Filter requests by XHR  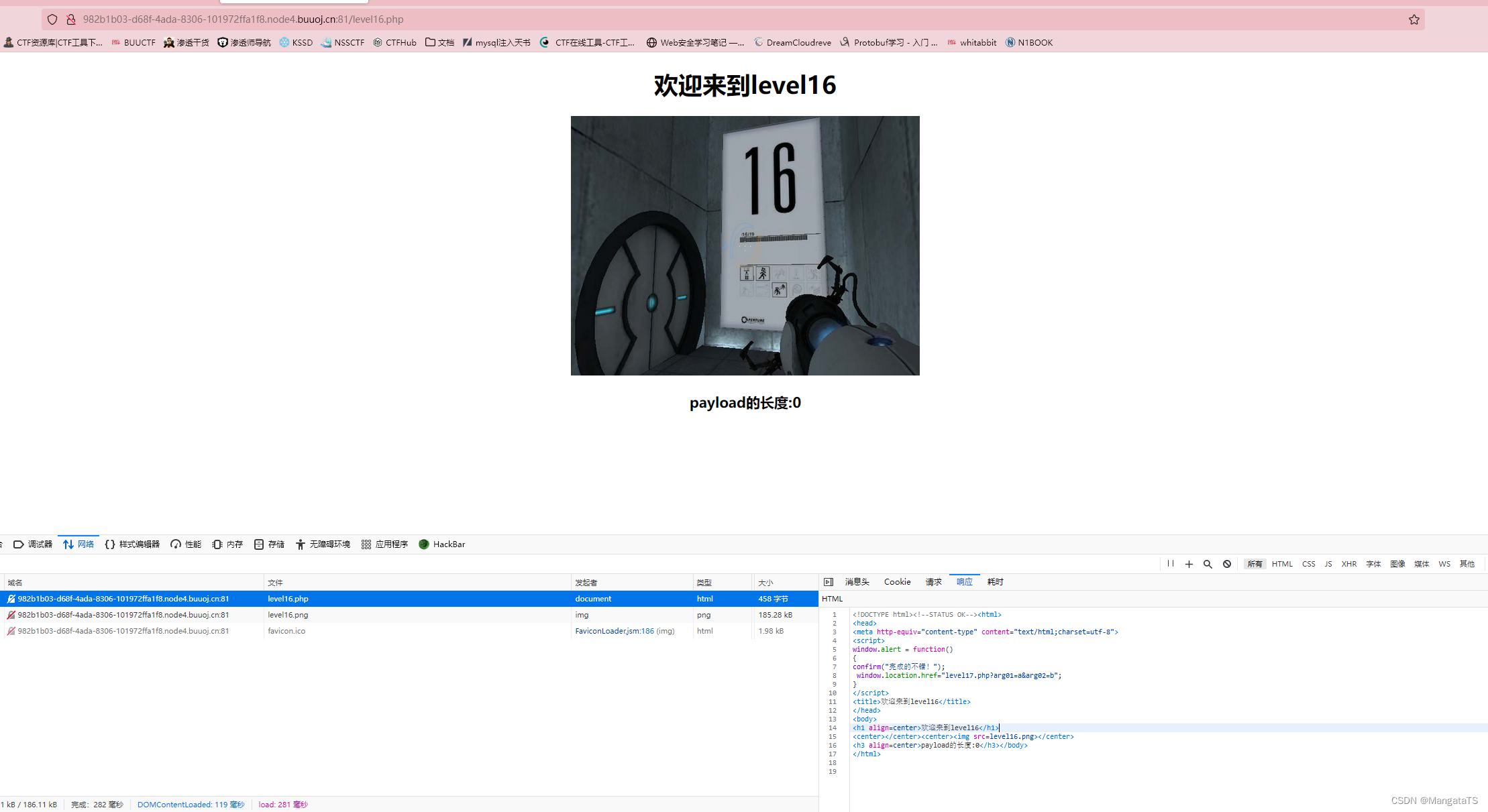pyautogui.click(x=1349, y=564)
